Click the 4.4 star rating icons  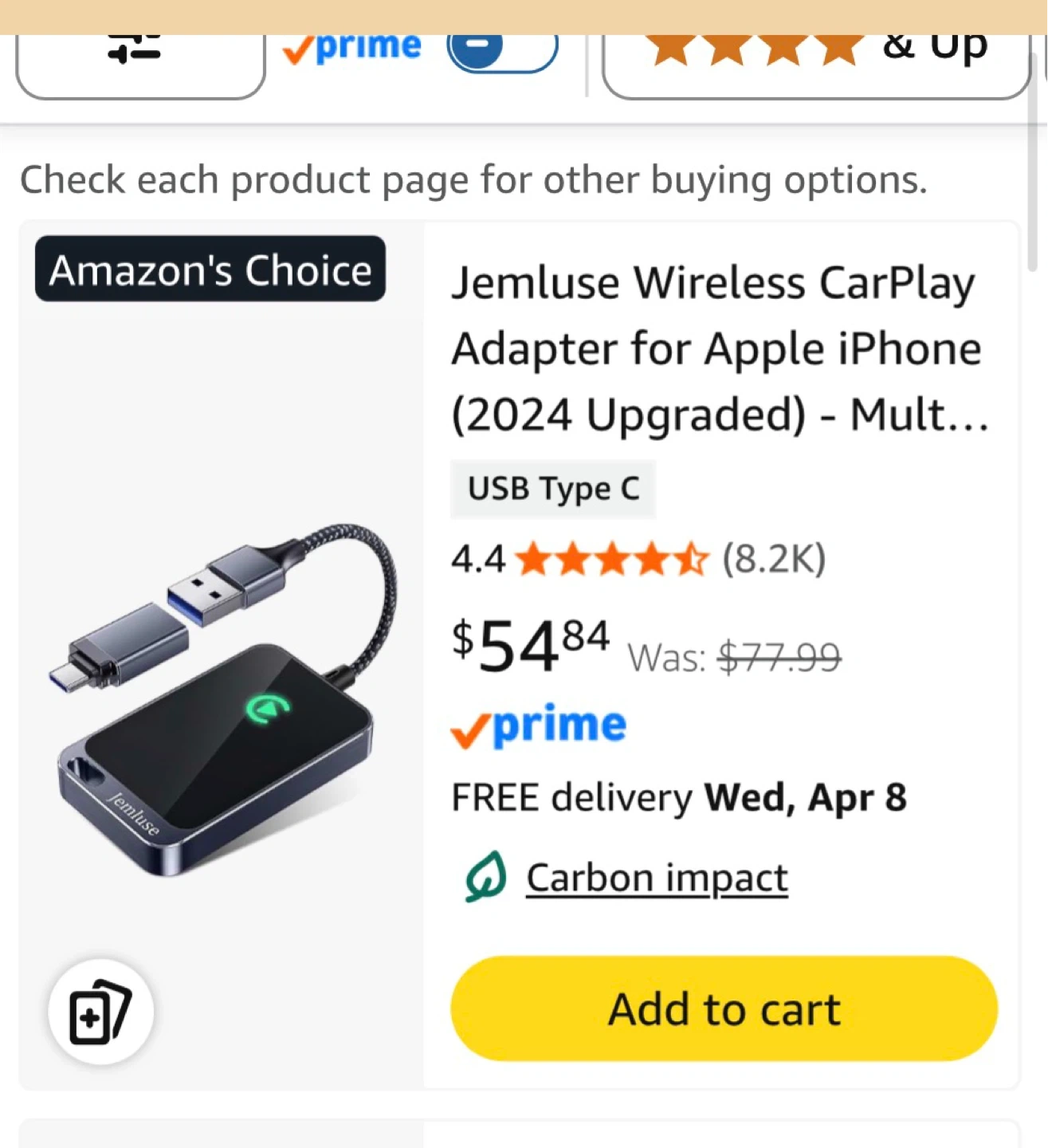click(611, 559)
